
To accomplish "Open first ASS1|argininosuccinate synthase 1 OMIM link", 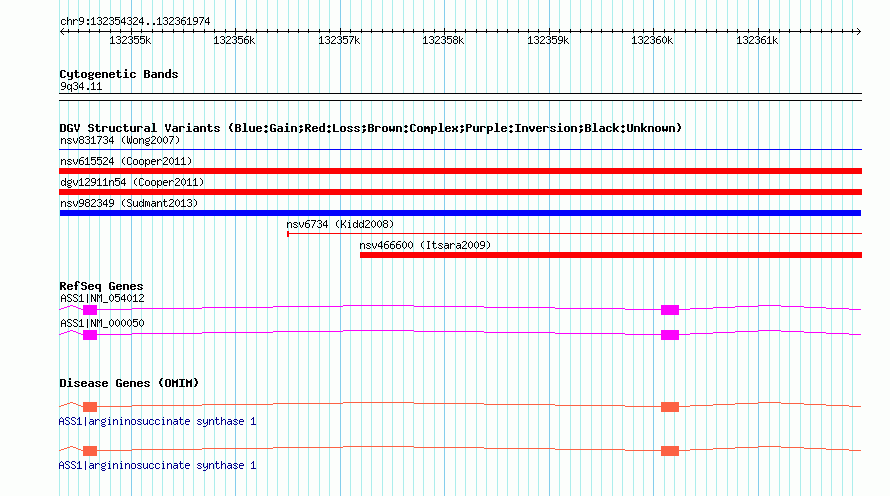I will coord(157,422).
